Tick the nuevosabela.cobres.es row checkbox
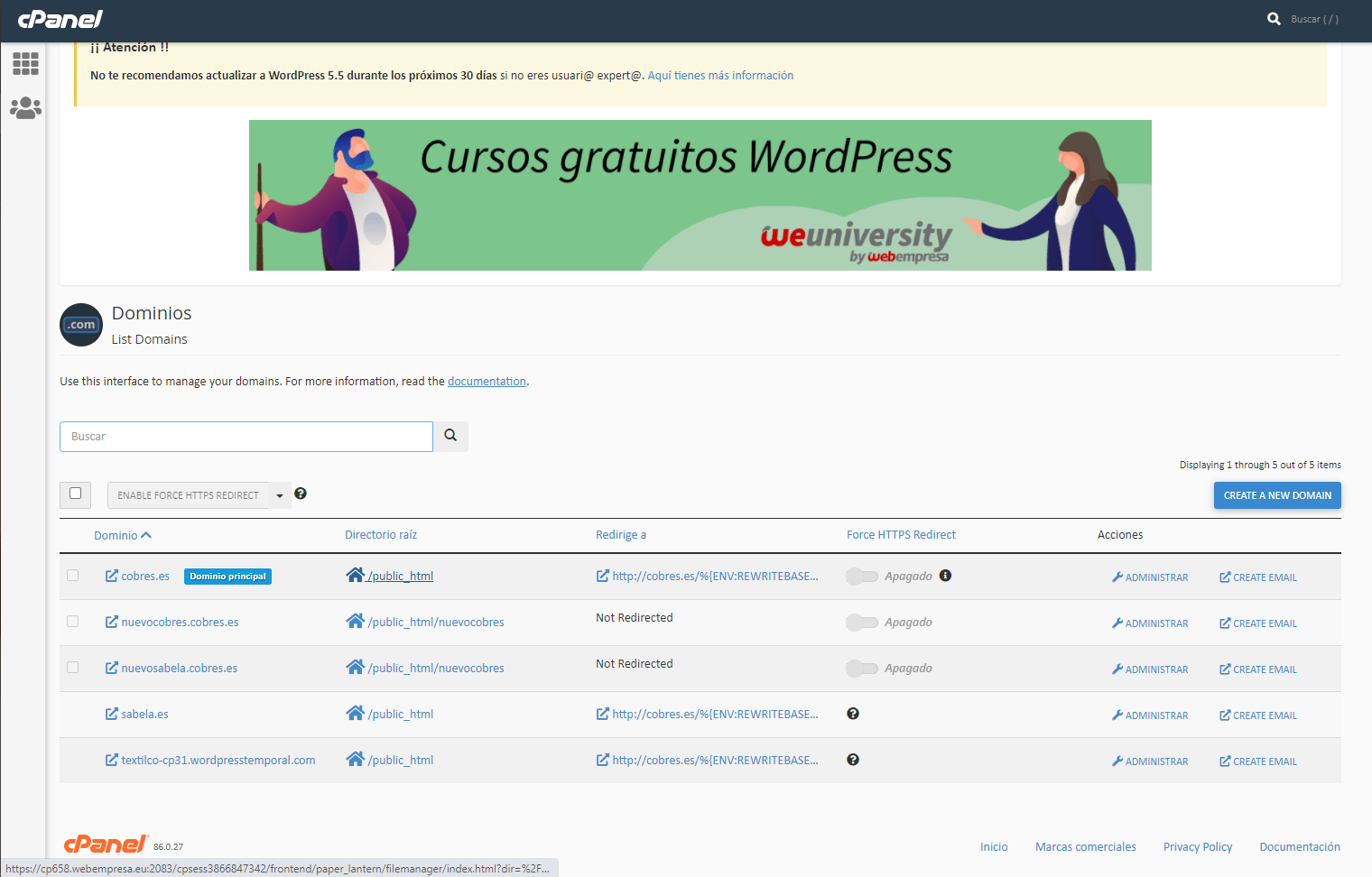Image resolution: width=1372 pixels, height=877 pixels. [x=73, y=668]
